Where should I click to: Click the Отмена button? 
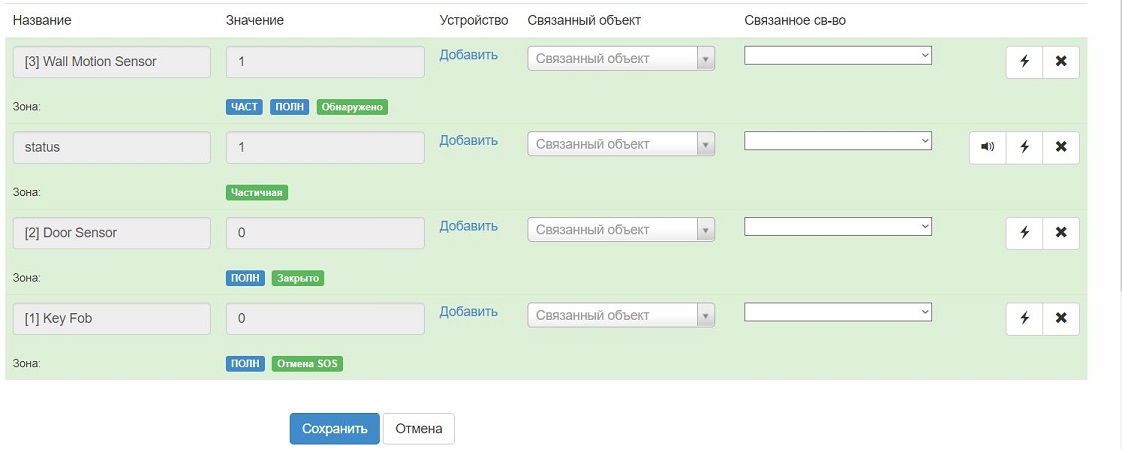[418, 429]
